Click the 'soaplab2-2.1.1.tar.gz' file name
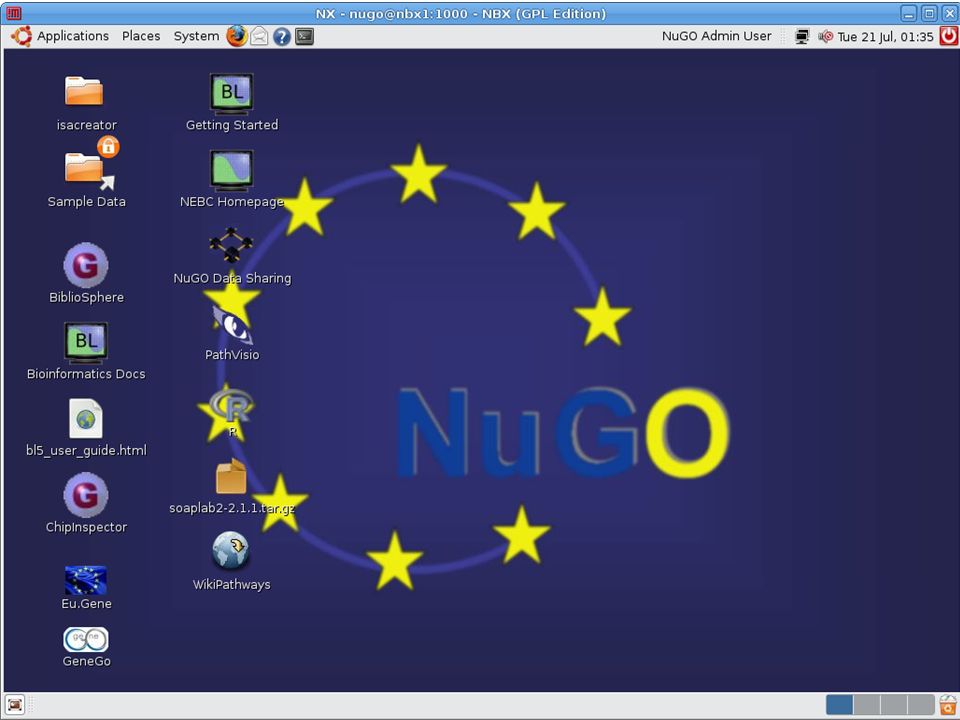 click(232, 508)
